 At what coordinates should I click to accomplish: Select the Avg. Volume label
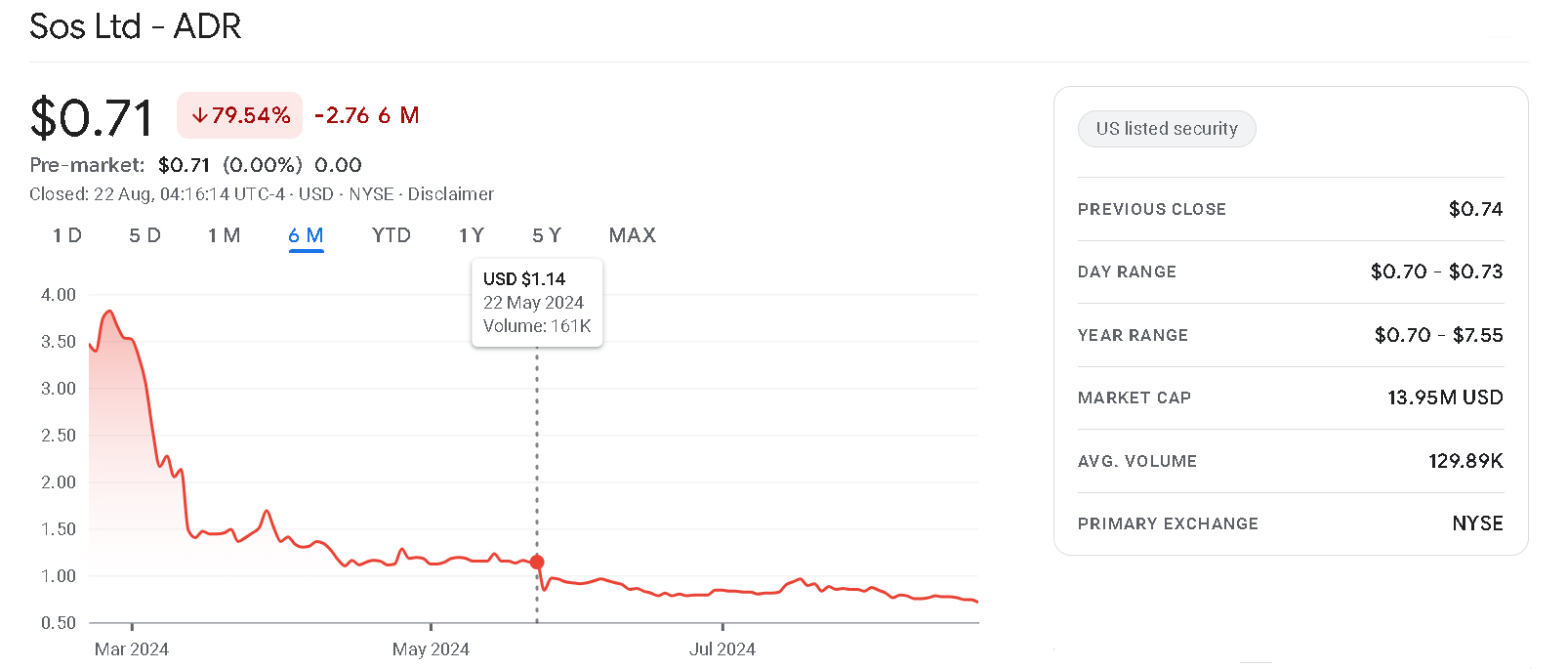tap(1137, 461)
